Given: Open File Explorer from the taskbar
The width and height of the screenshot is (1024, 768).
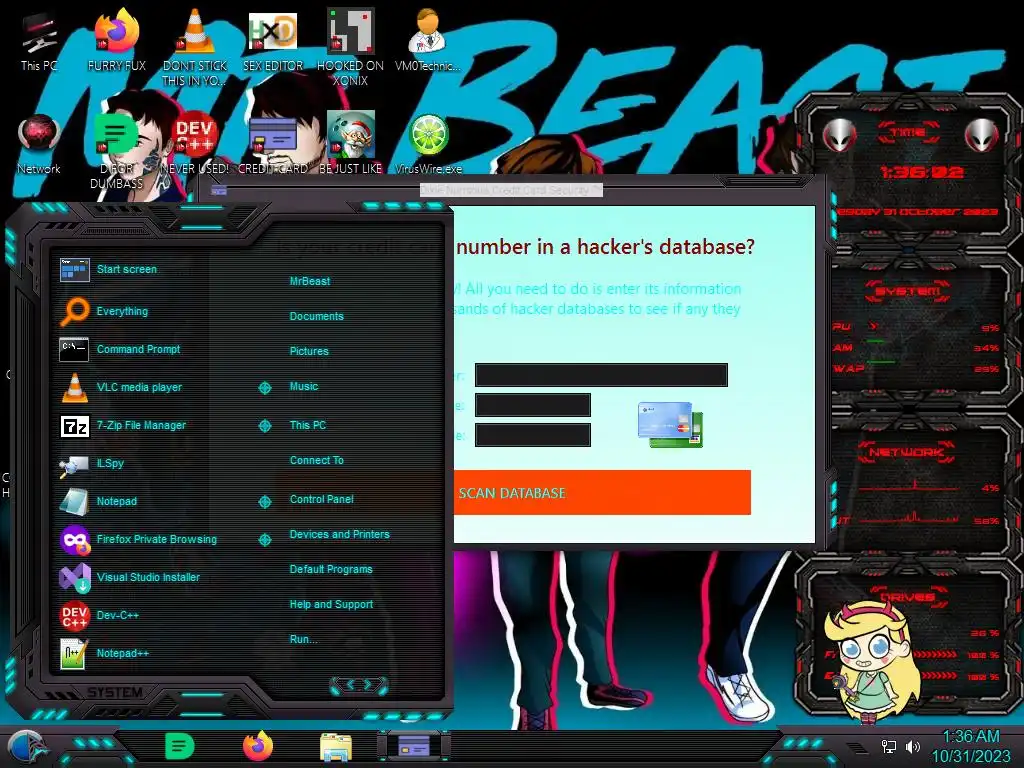Looking at the screenshot, I should point(336,748).
